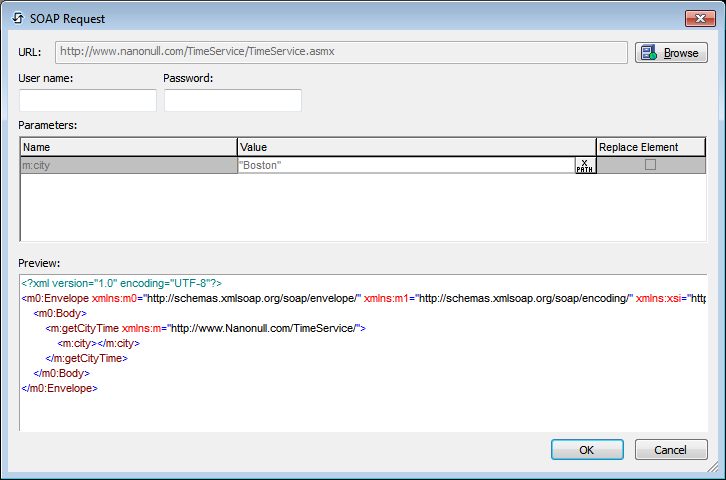Screen dimensions: 726x480
Task: Click the XPath icon in the Value cell
Action: [585, 165]
